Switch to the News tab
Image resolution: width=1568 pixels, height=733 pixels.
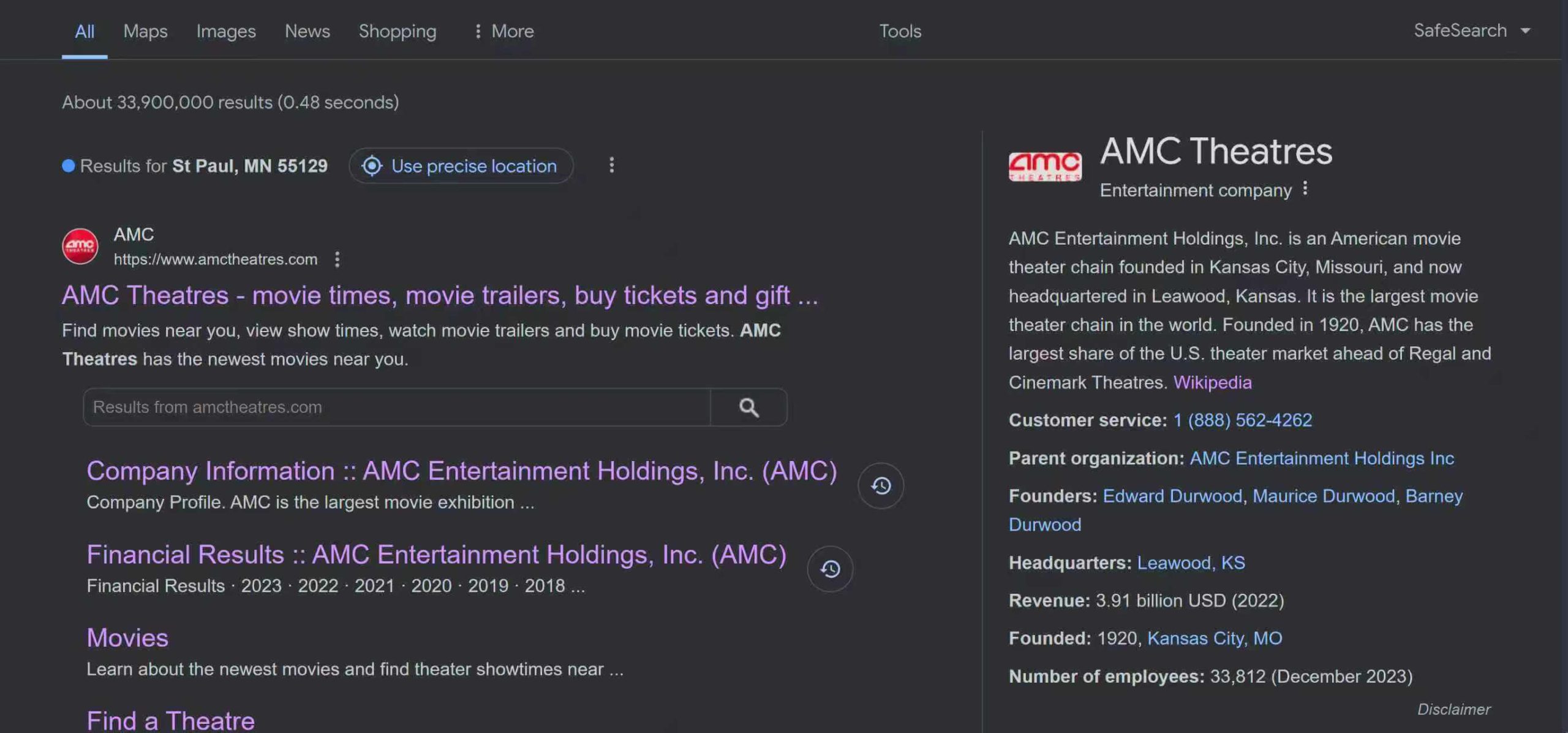[307, 31]
